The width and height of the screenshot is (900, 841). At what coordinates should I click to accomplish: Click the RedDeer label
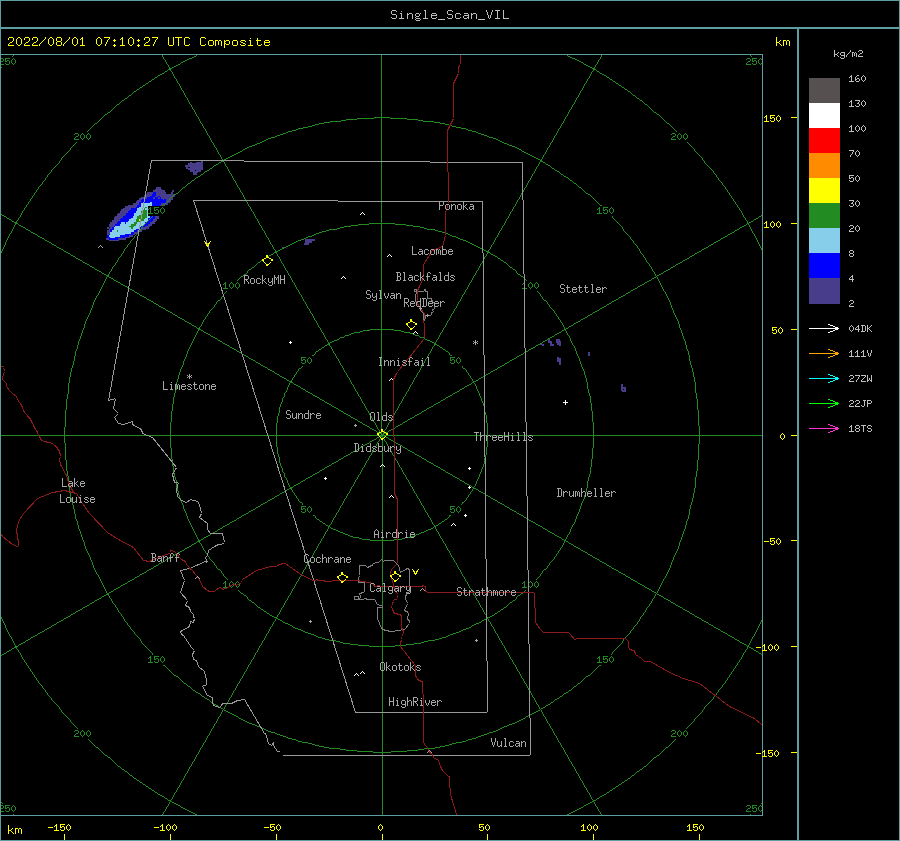point(424,303)
